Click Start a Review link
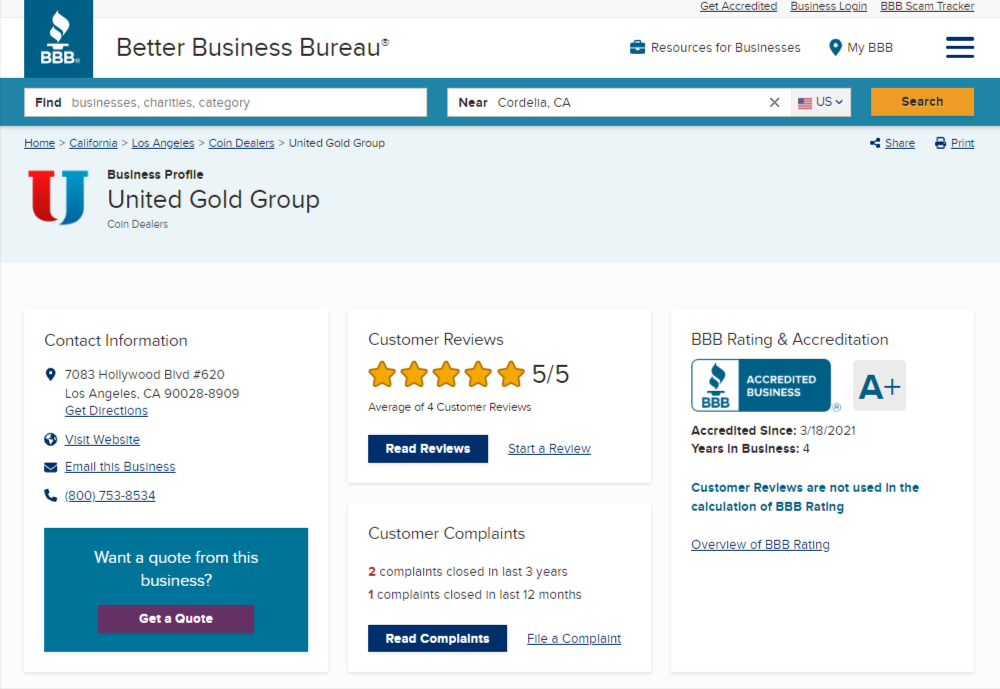 click(x=549, y=448)
